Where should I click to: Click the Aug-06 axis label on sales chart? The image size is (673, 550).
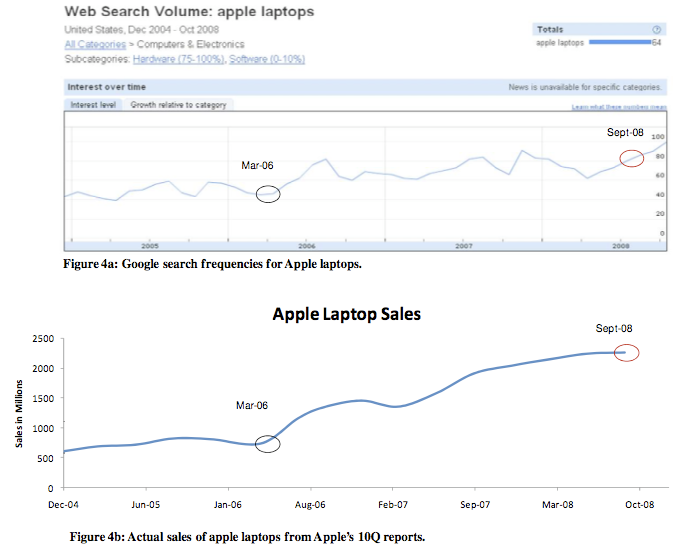[x=310, y=504]
